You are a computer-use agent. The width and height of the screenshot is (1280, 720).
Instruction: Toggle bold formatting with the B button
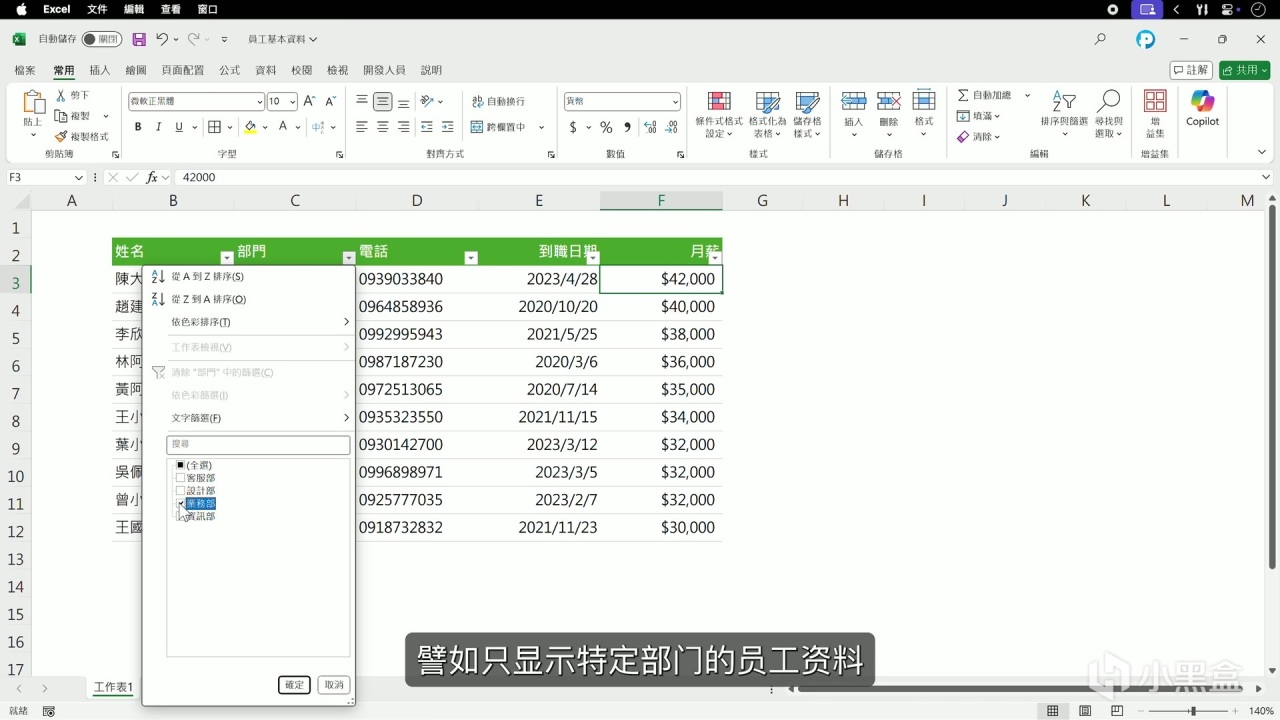pyautogui.click(x=138, y=127)
